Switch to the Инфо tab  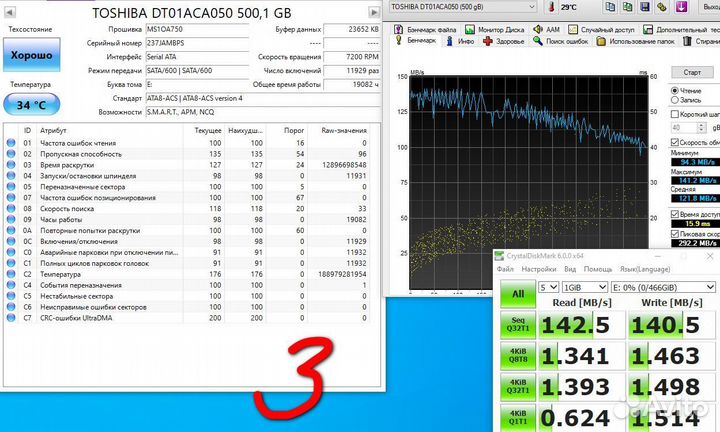pos(460,41)
